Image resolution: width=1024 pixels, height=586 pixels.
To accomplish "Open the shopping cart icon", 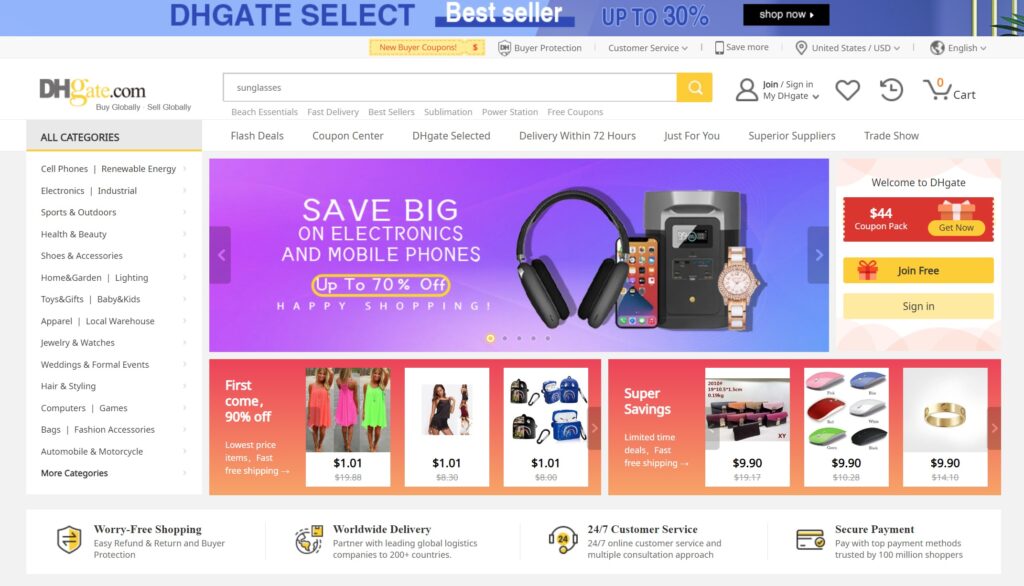I will 937,90.
